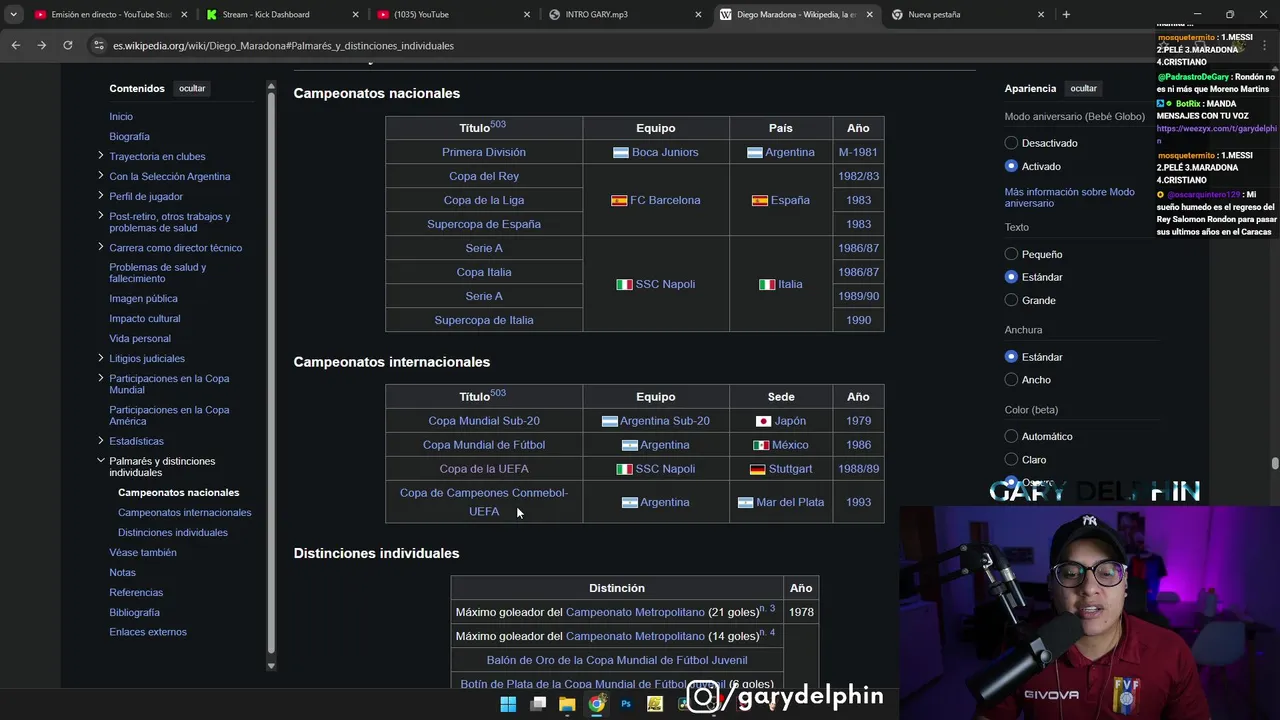Screen dimensions: 1280x720
Task: Select Desactivado for Modo aniversario
Action: point(1011,143)
